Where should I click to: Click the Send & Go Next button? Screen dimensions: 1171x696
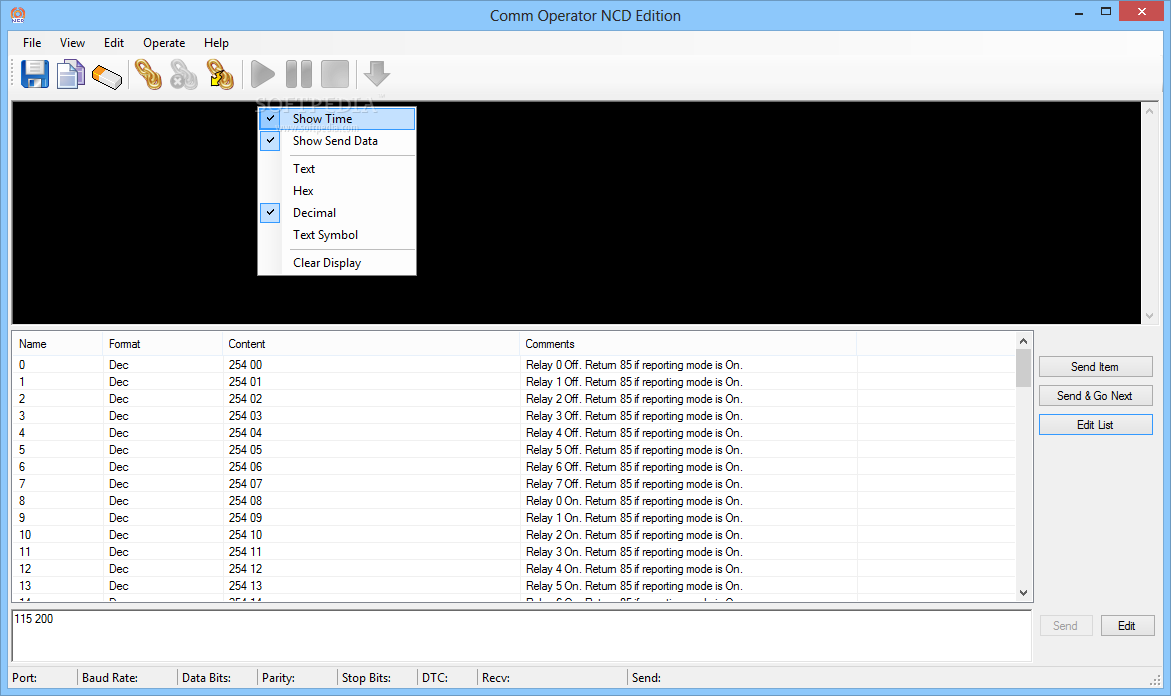pyautogui.click(x=1095, y=396)
